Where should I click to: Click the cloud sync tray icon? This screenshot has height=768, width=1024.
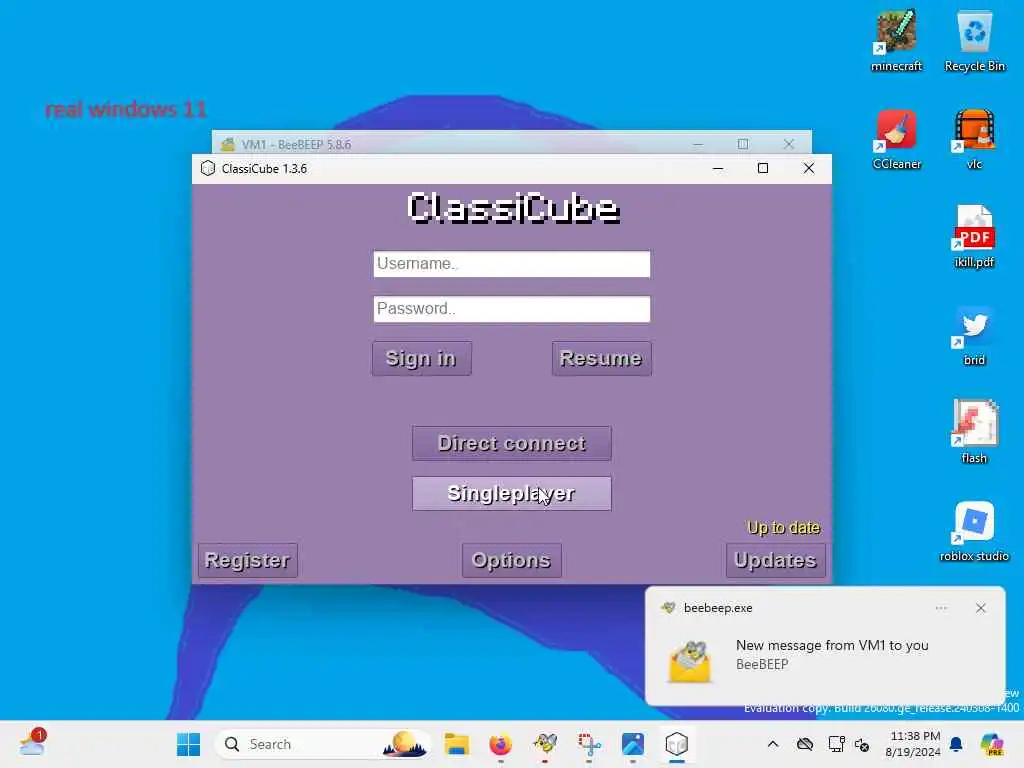click(805, 744)
